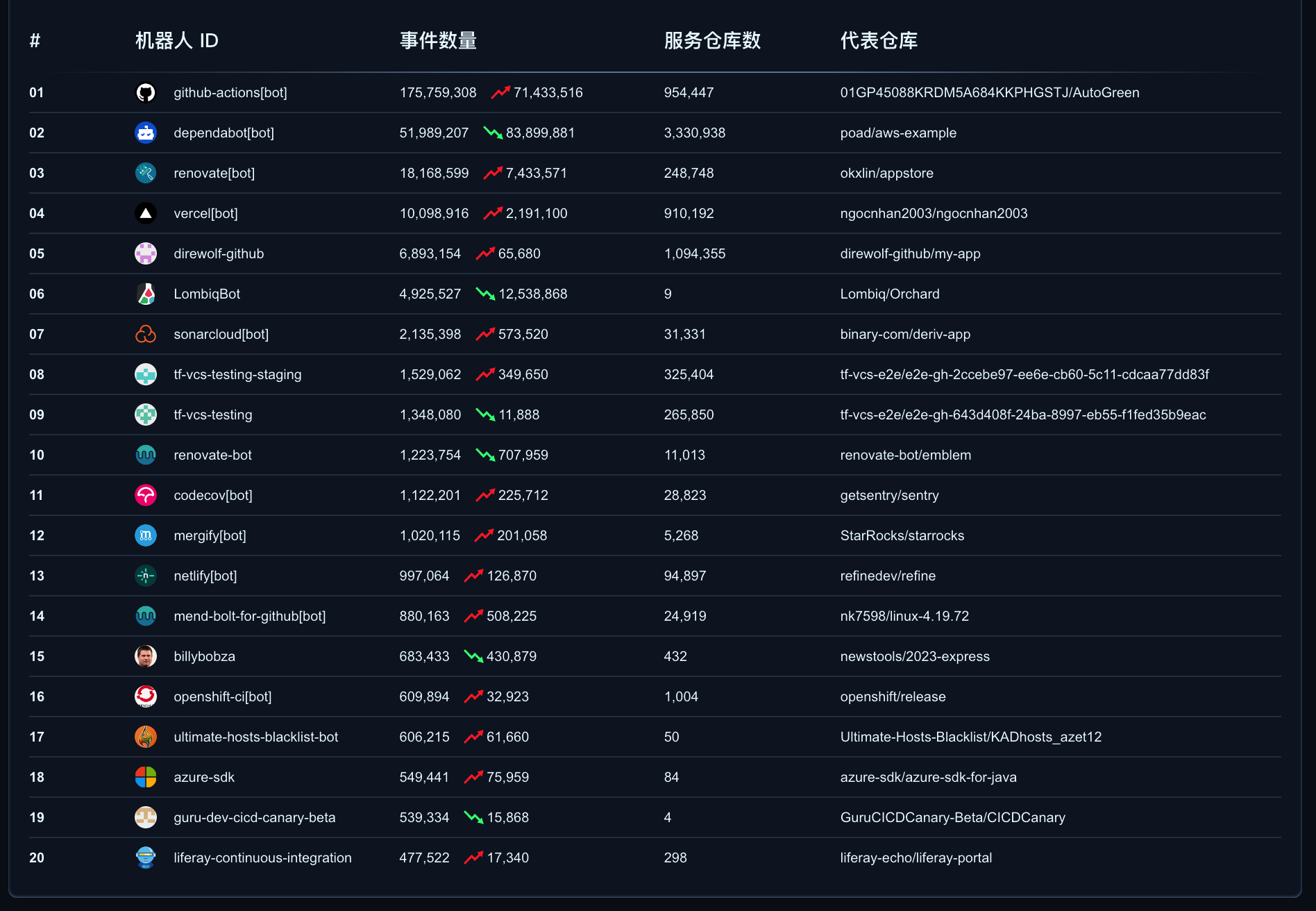
Task: Open the liferay-continuous-integration name
Action: point(262,858)
